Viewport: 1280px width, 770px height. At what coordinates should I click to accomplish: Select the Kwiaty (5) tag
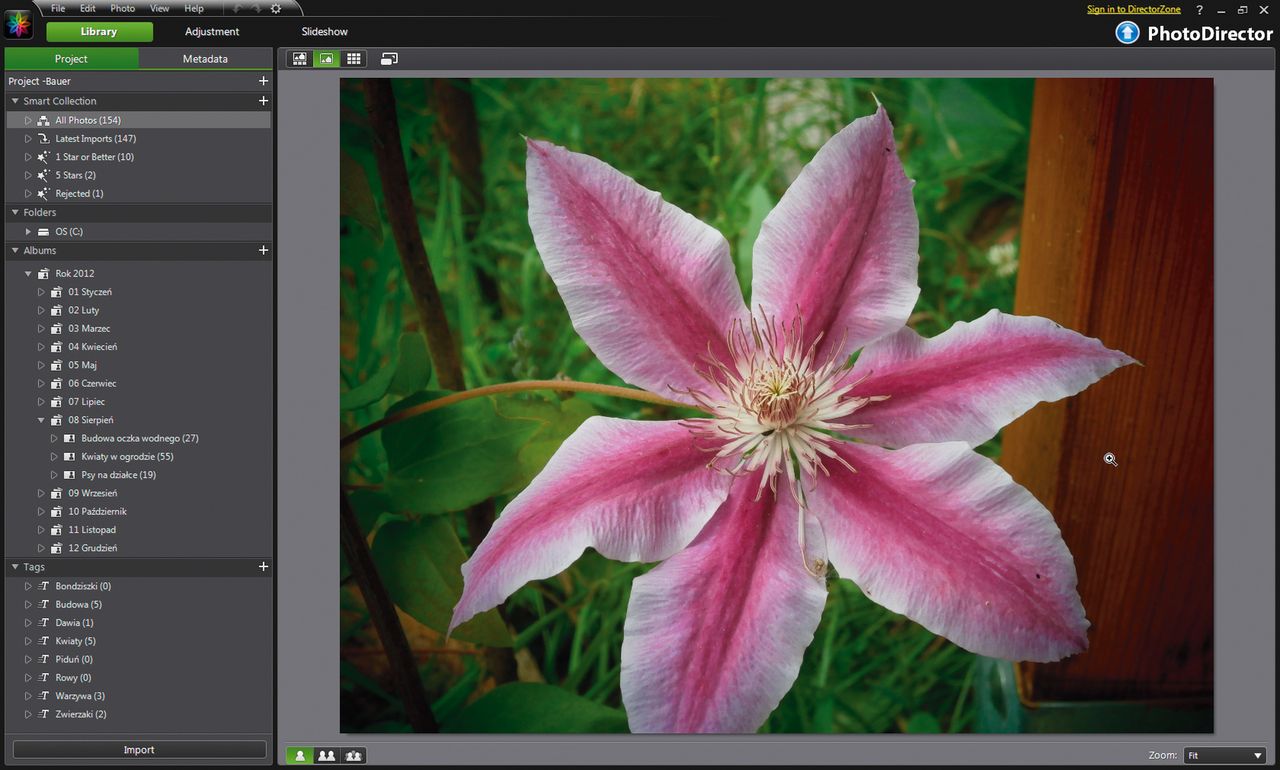pos(76,641)
